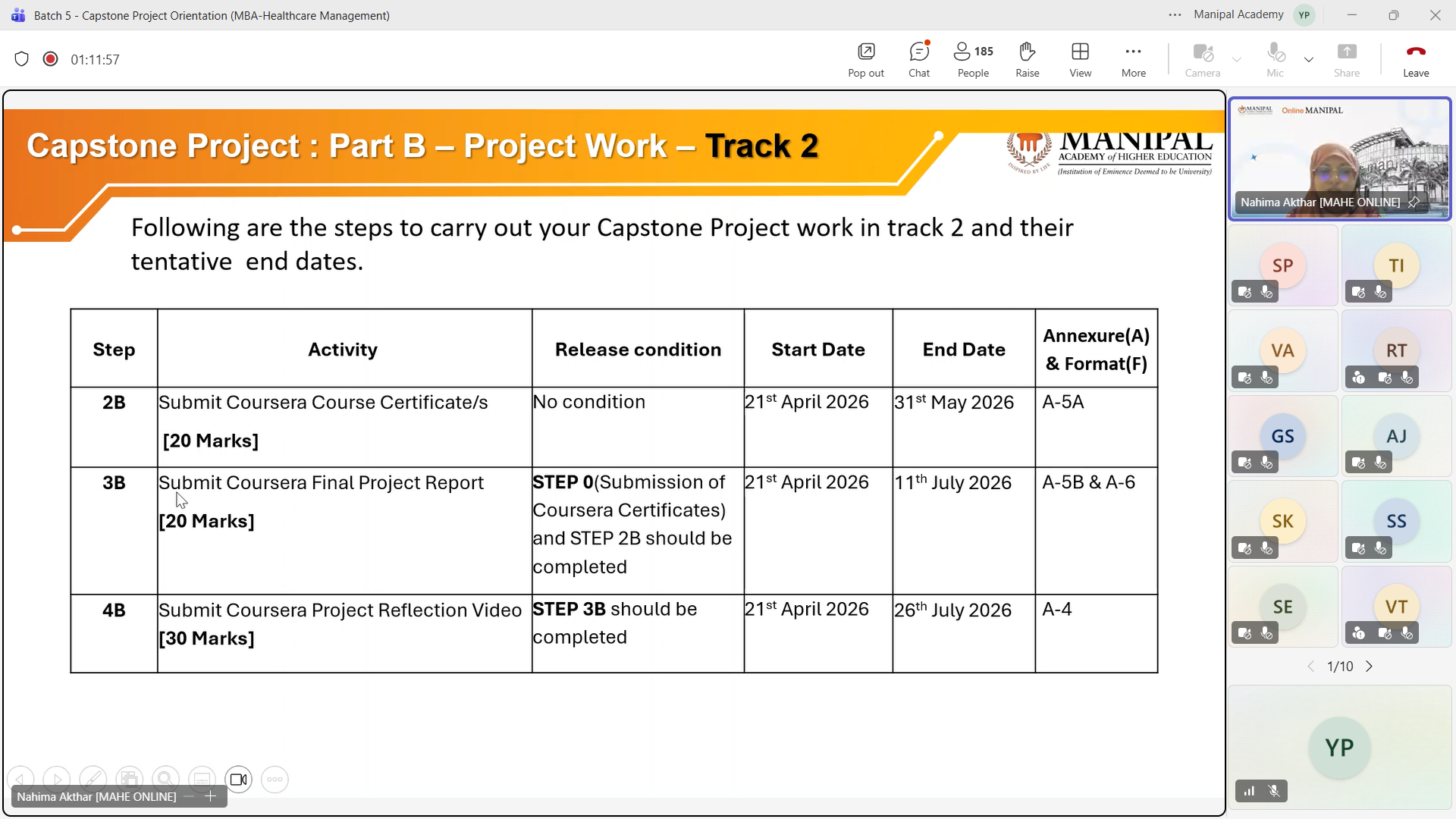Leave the meeting
Image resolution: width=1456 pixels, height=819 pixels.
point(1416,59)
